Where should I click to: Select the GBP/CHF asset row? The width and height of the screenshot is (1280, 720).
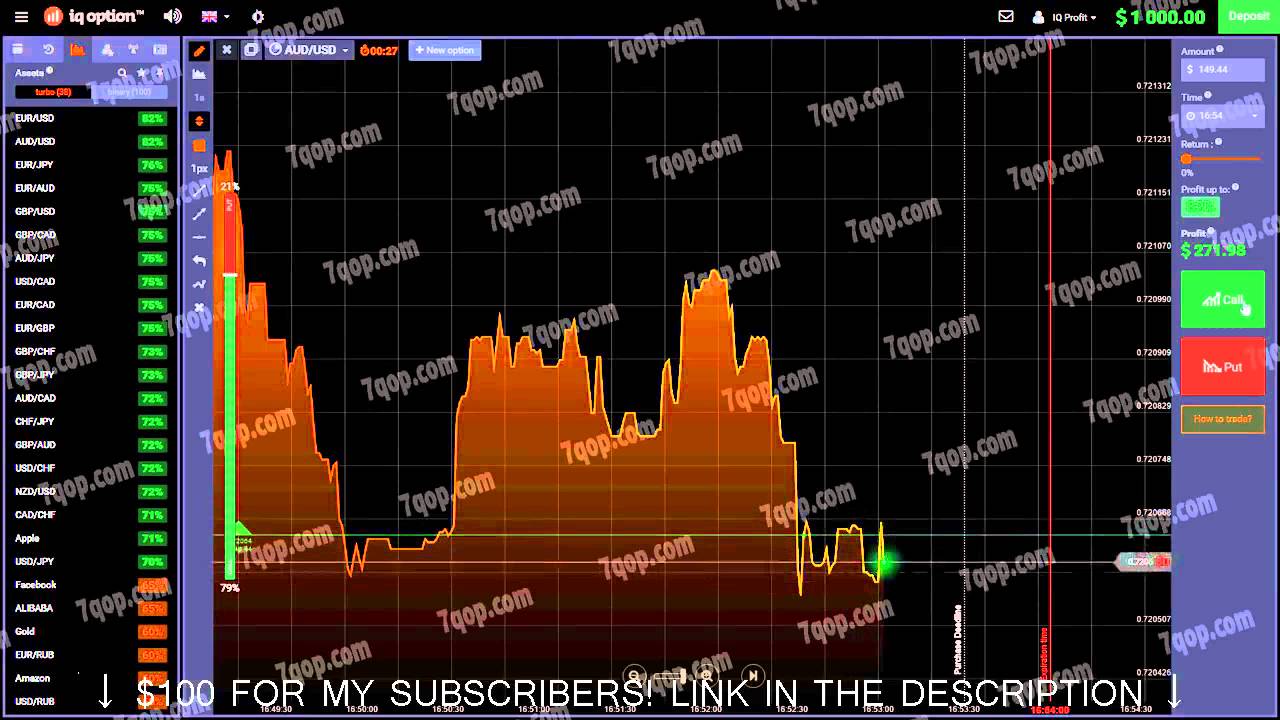coord(90,352)
